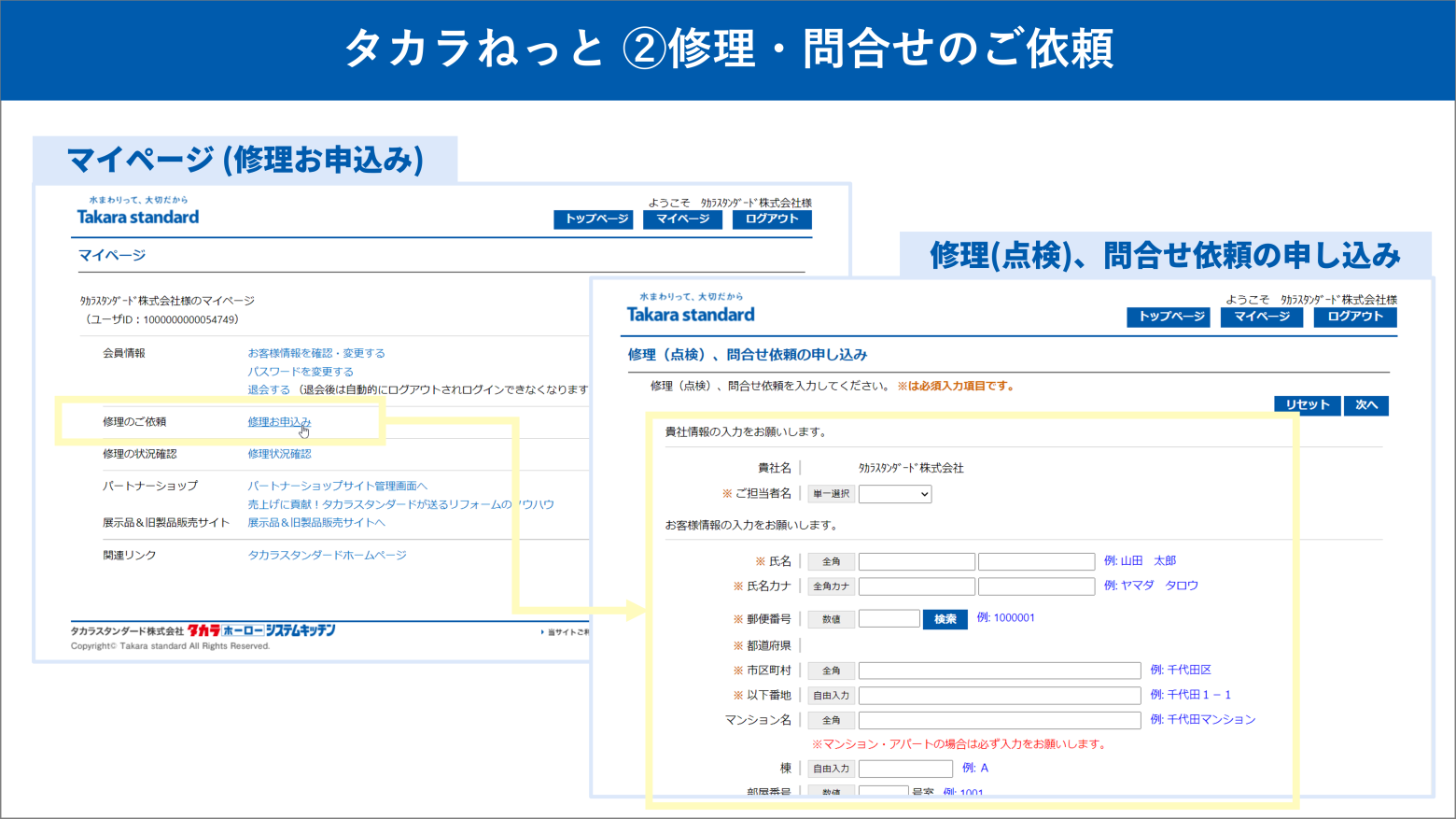The width and height of the screenshot is (1456, 819).
Task: Click 会員情報 row label
Action: click(x=124, y=353)
